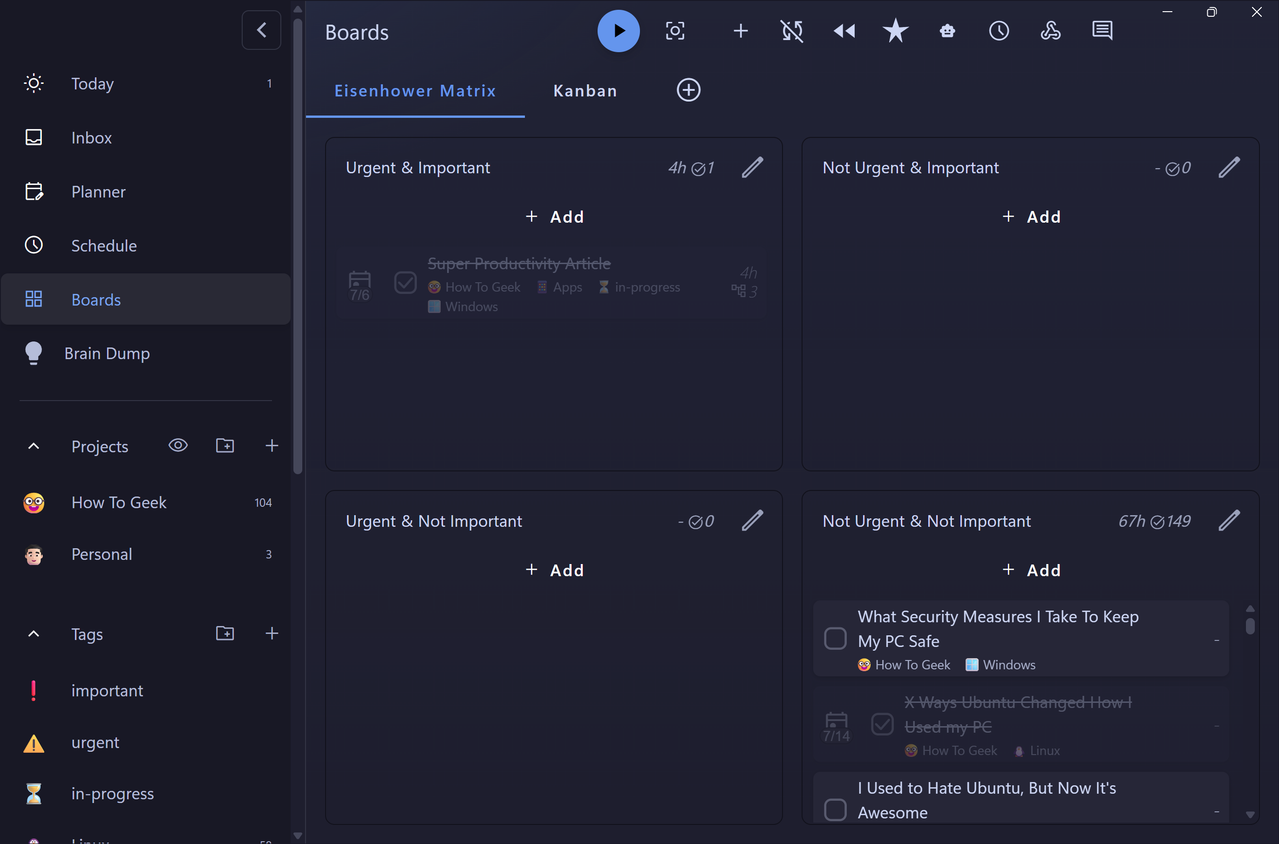Open Schedule in sidebar

[x=146, y=246]
